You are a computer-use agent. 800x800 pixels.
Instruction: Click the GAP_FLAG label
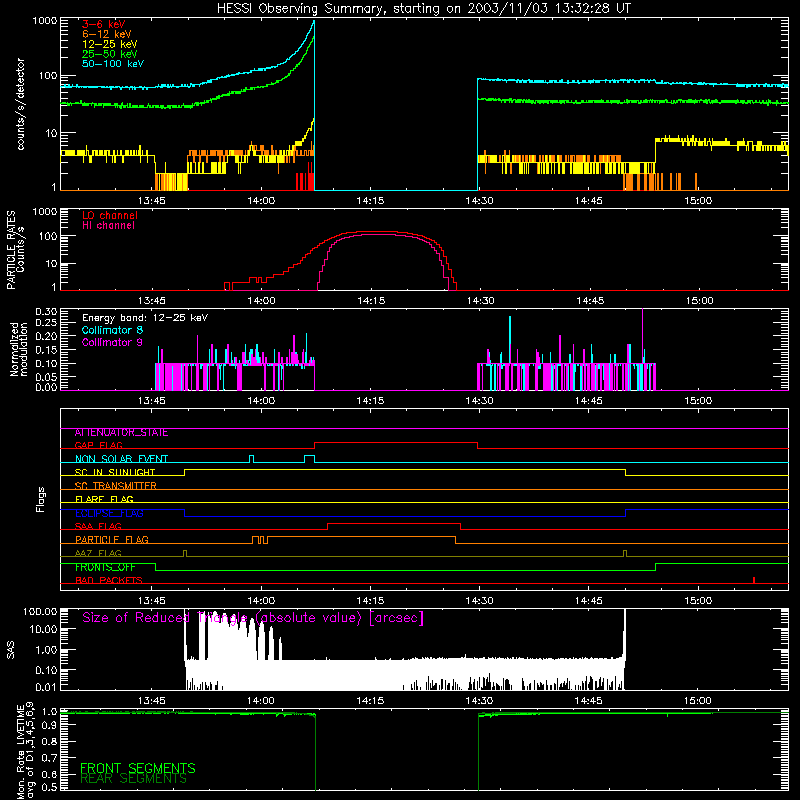[x=98, y=445]
